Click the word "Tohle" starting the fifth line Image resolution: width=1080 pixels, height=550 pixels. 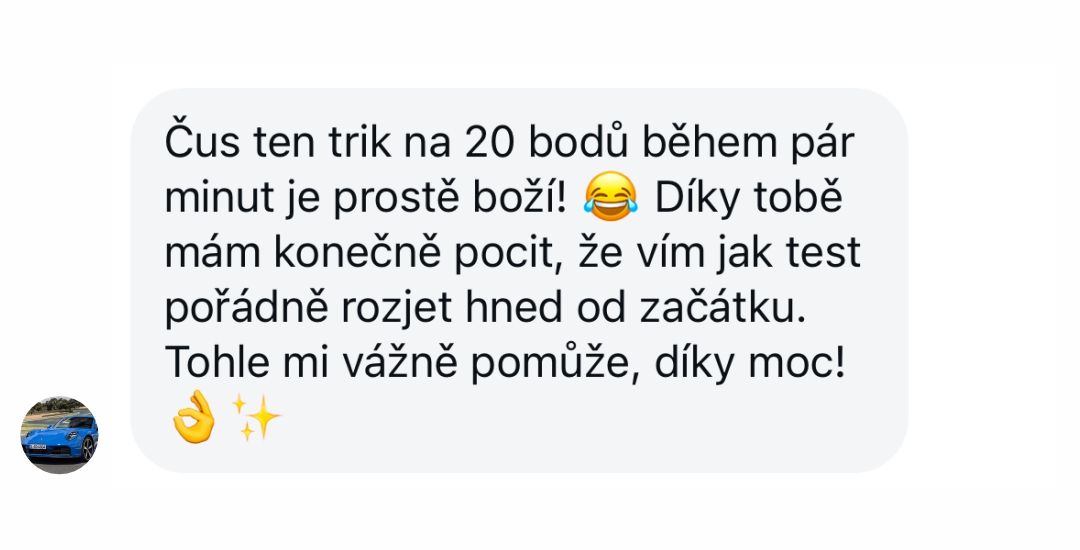tap(217, 362)
